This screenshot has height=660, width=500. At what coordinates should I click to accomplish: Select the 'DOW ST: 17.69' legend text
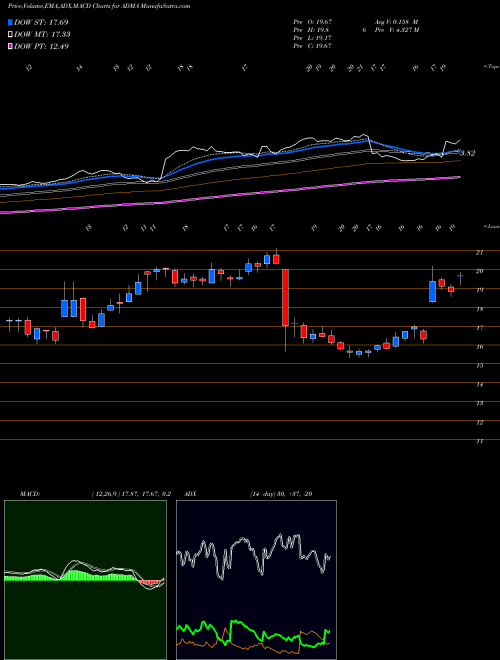pos(41,22)
